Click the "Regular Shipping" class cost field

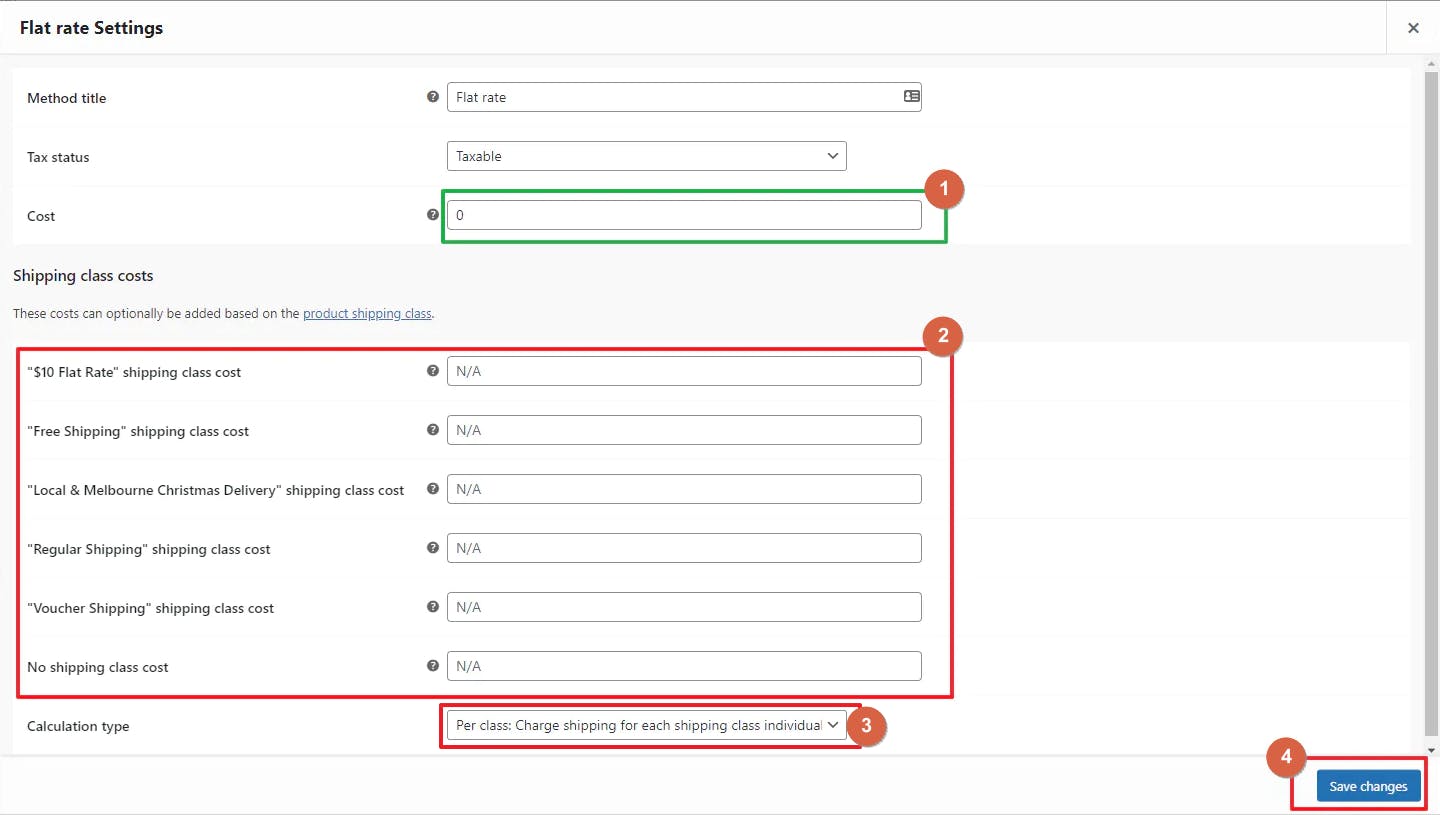[684, 548]
